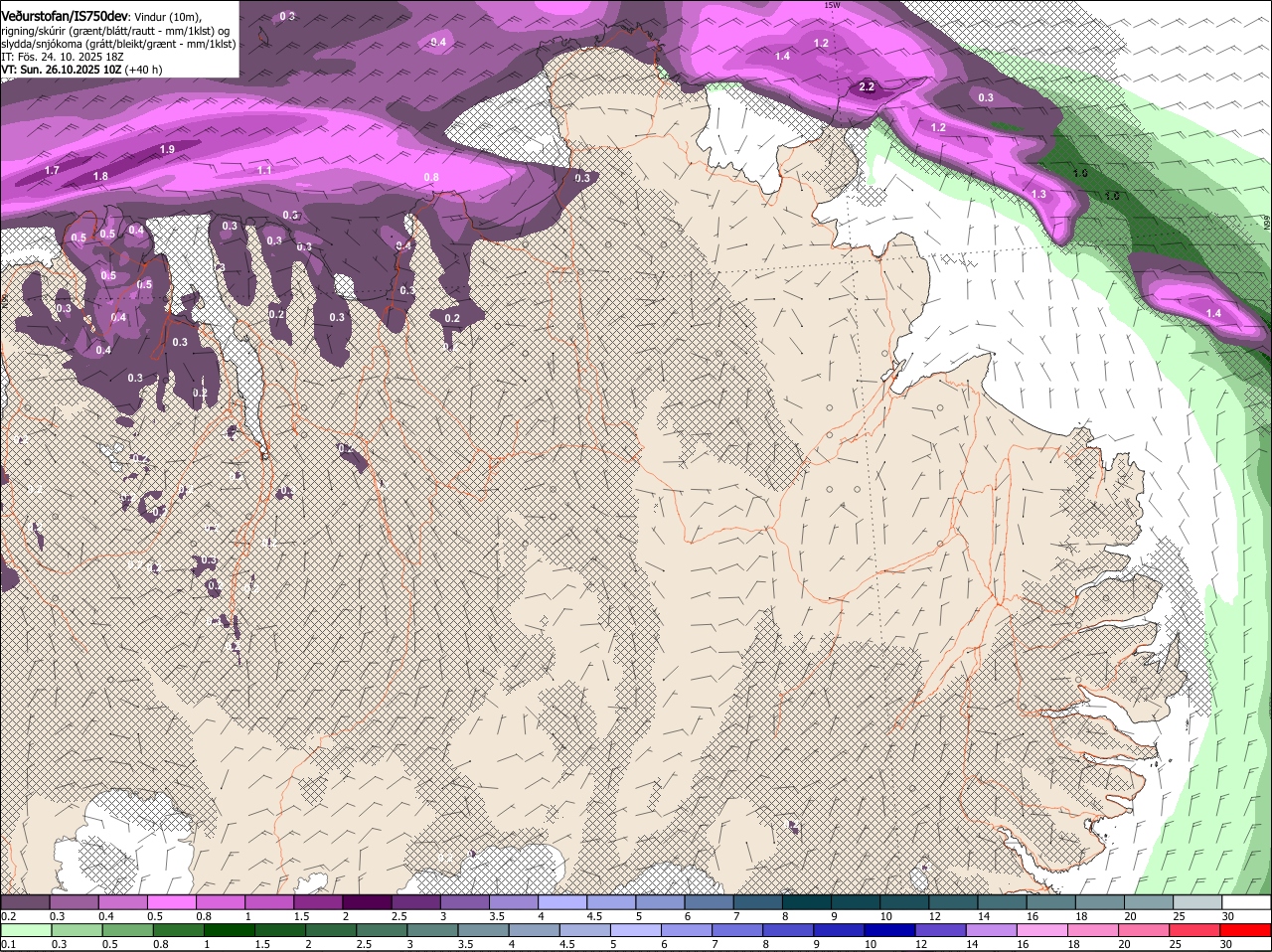Click the 1.9 precipitation value on the map
The width and height of the screenshot is (1272, 952).
click(167, 149)
